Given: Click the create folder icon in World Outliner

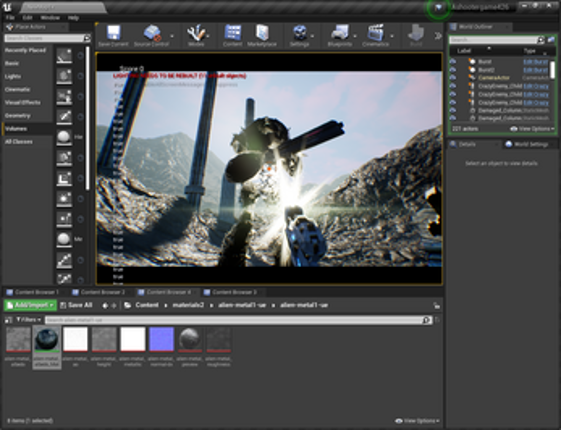Looking at the screenshot, I should pyautogui.click(x=551, y=40).
